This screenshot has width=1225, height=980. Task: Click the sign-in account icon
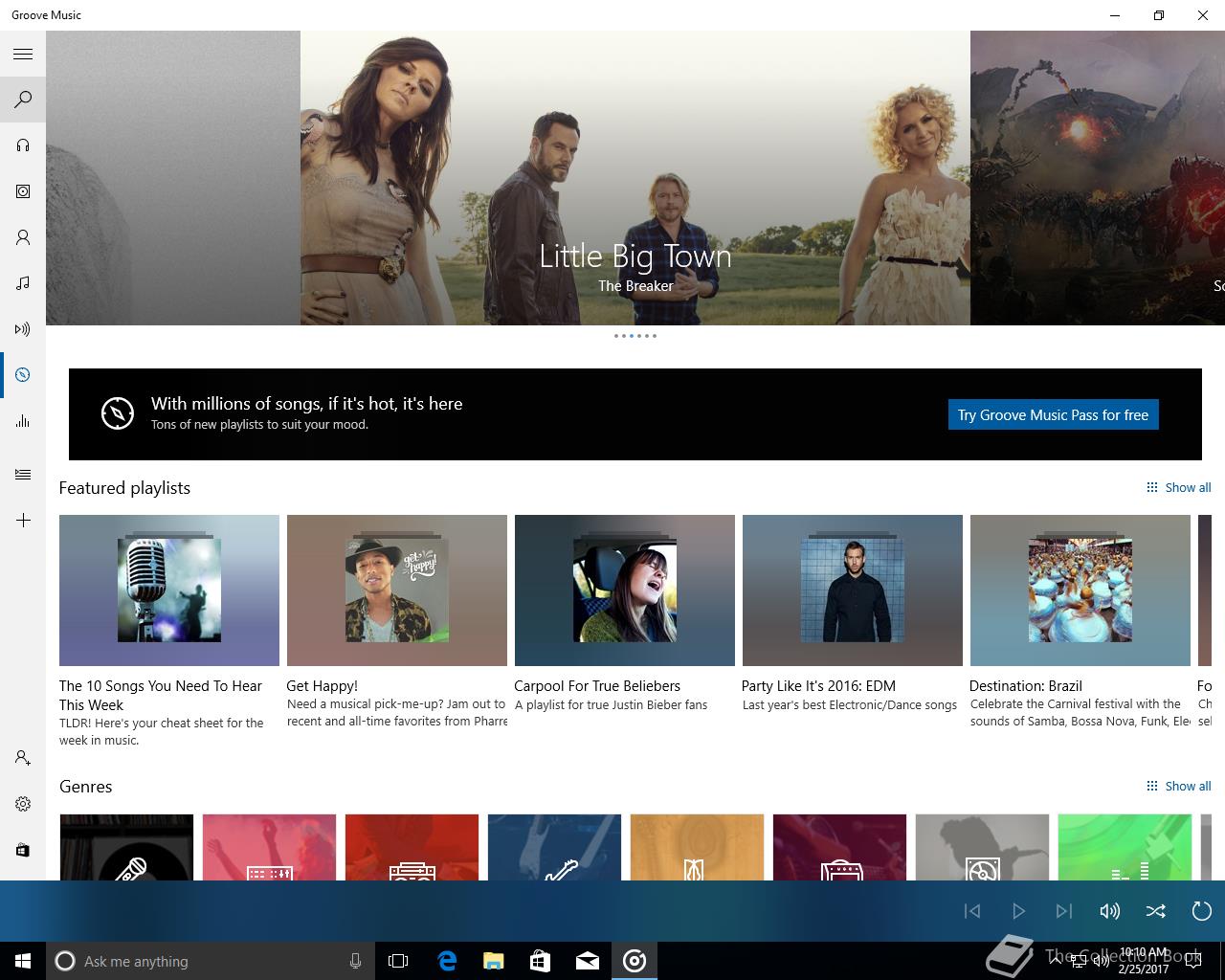(x=23, y=758)
